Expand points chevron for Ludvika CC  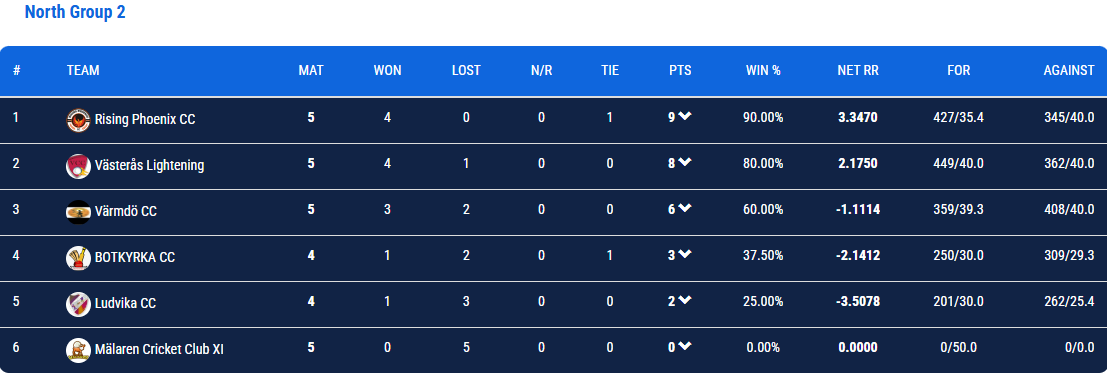point(685,300)
